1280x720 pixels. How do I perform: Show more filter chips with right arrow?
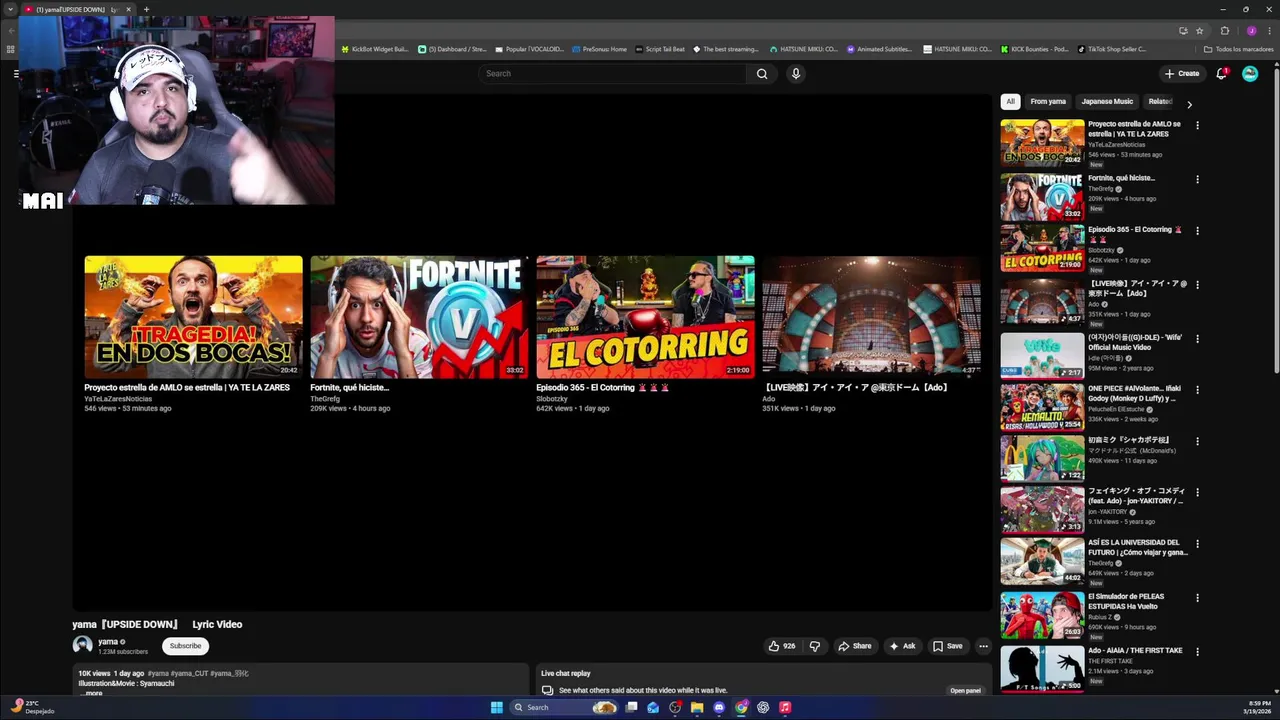tap(1189, 104)
